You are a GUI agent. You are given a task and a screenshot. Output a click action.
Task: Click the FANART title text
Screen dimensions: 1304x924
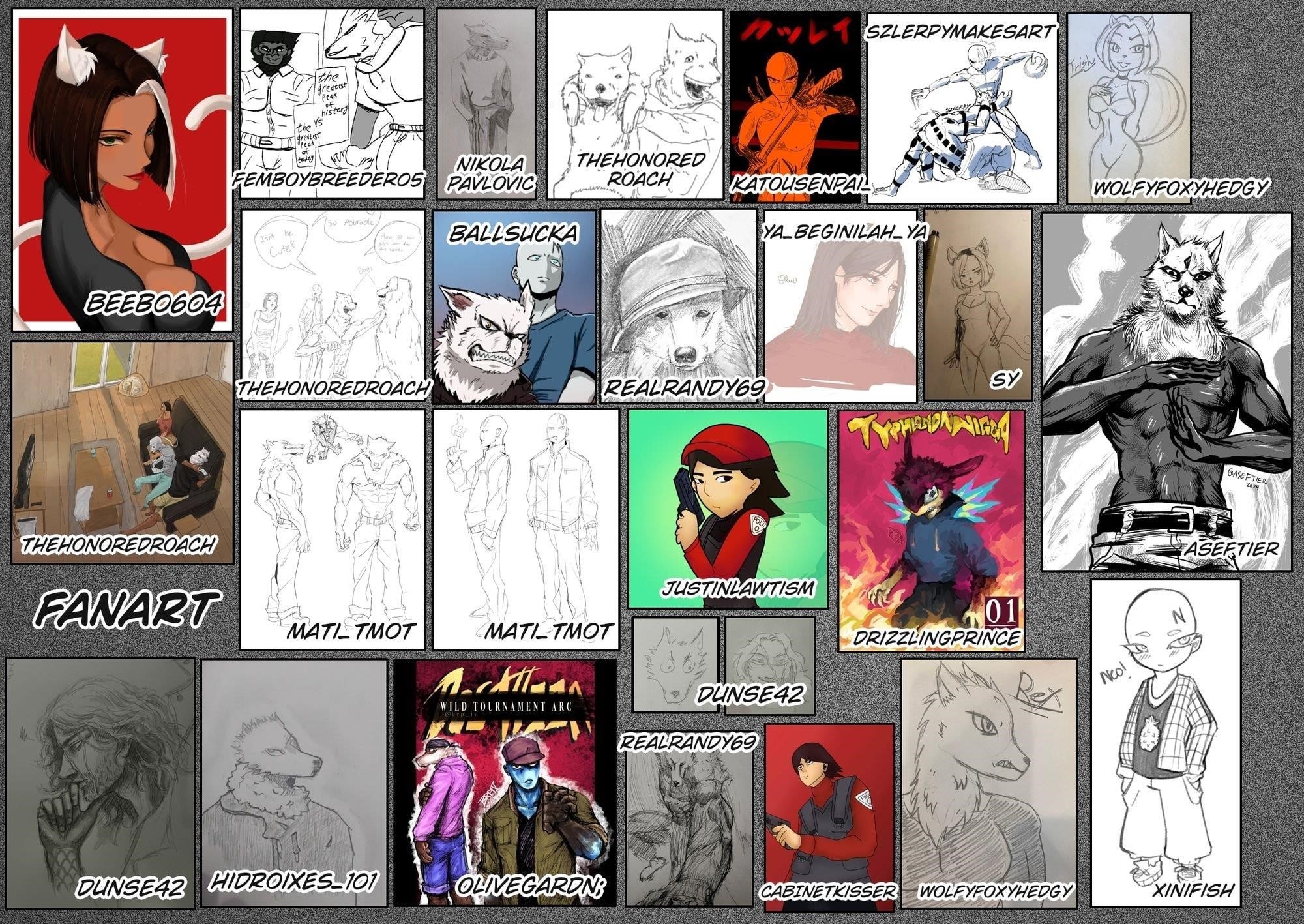[x=124, y=608]
